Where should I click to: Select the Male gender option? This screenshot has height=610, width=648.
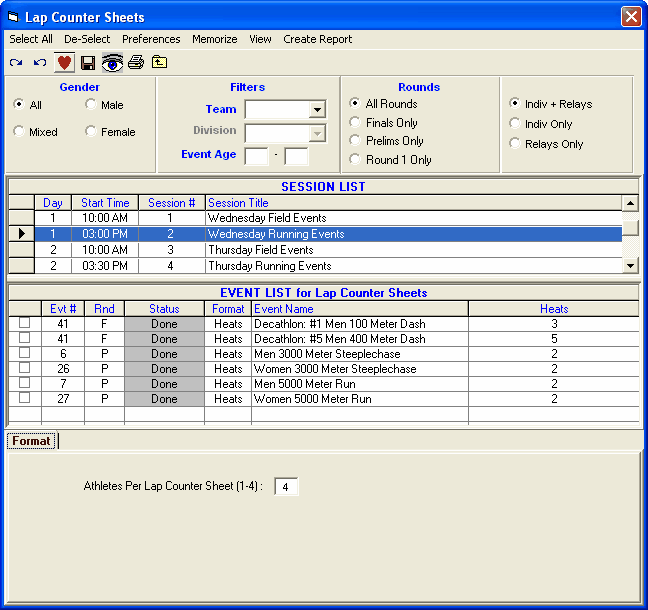click(91, 104)
